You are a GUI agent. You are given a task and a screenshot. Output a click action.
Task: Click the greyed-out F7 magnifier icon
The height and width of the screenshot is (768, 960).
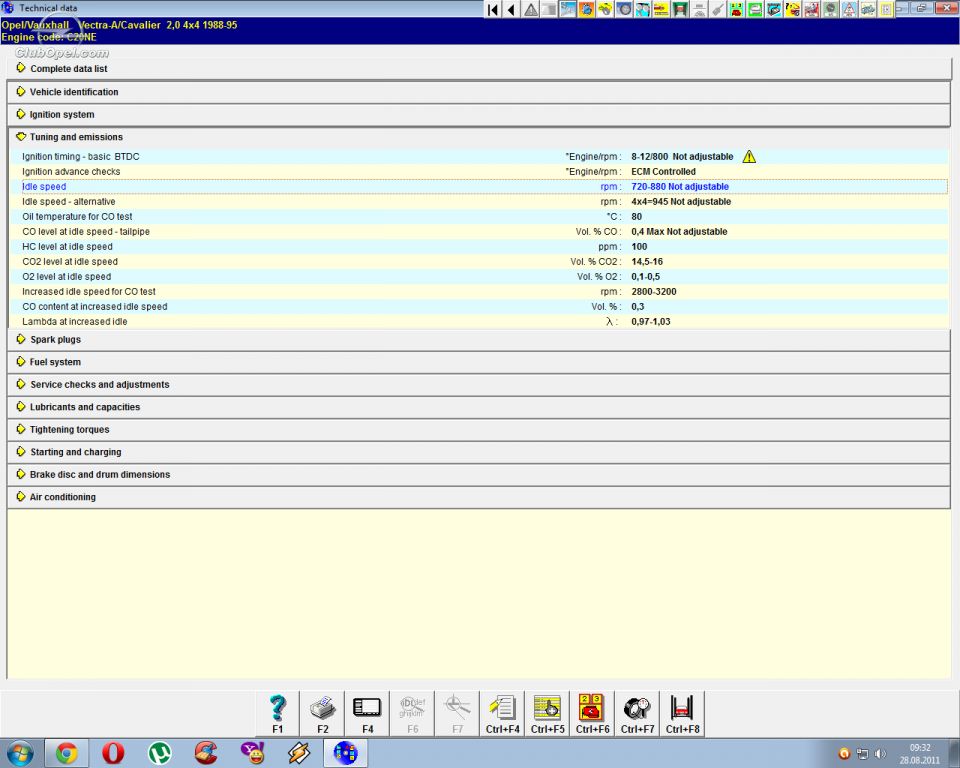pyautogui.click(x=457, y=713)
